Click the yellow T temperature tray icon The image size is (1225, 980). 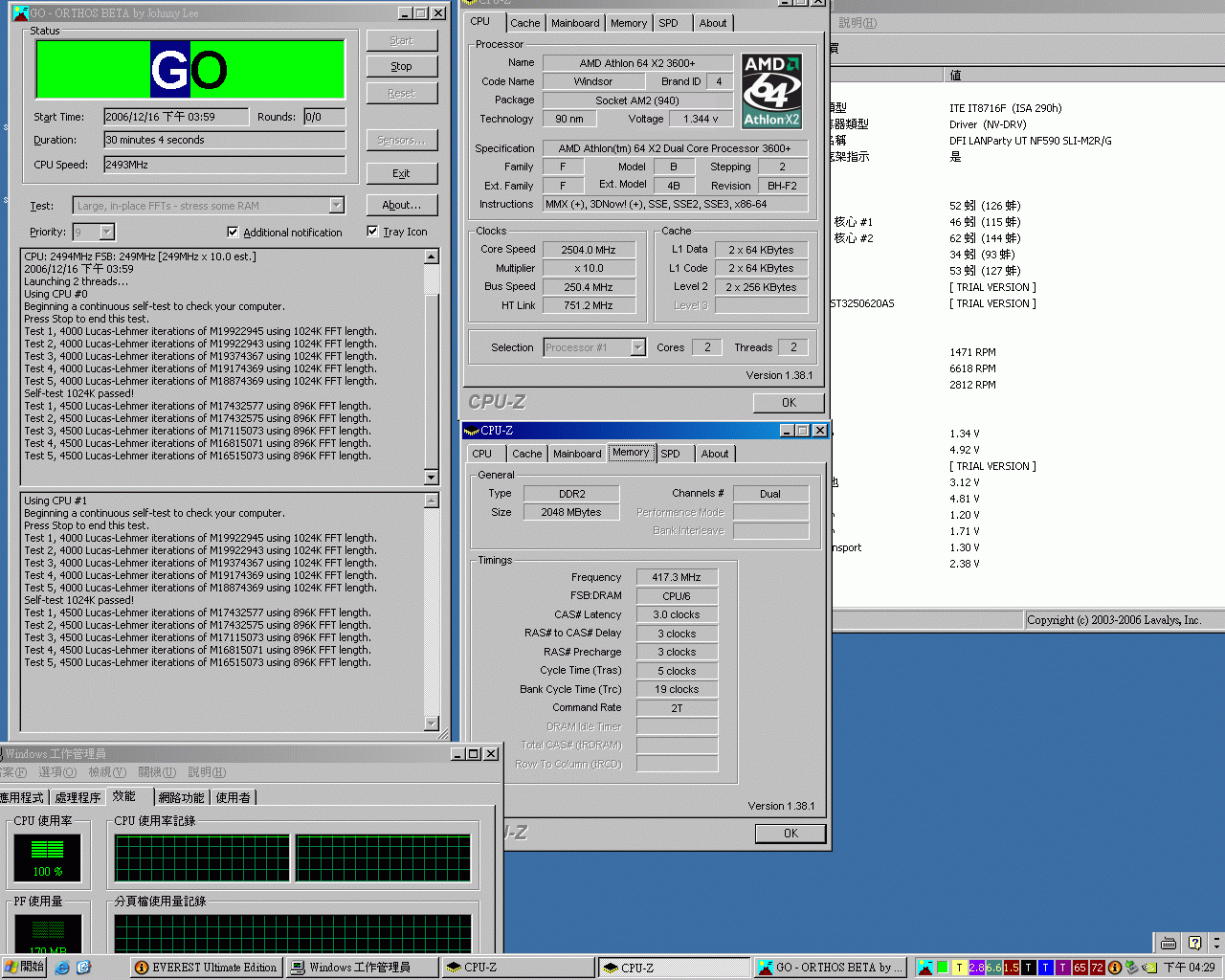coord(960,968)
